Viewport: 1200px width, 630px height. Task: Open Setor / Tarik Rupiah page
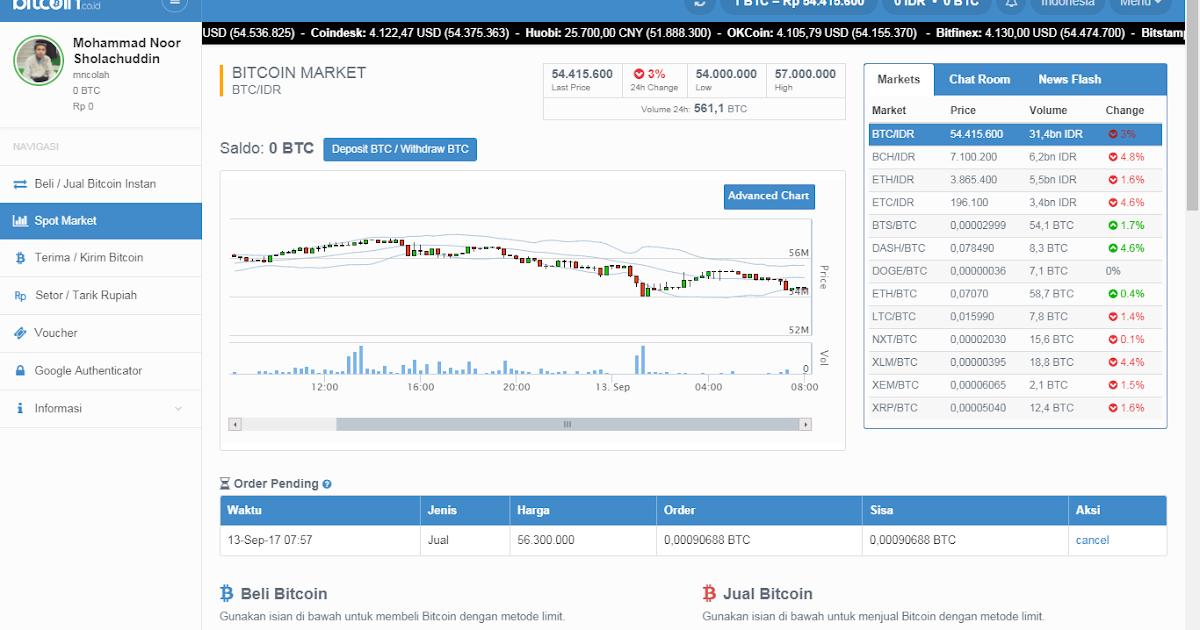click(x=100, y=295)
